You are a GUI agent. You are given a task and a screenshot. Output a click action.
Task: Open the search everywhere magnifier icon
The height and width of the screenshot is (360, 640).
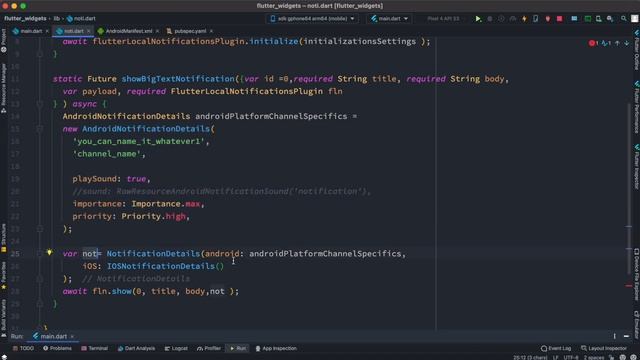click(x=624, y=19)
